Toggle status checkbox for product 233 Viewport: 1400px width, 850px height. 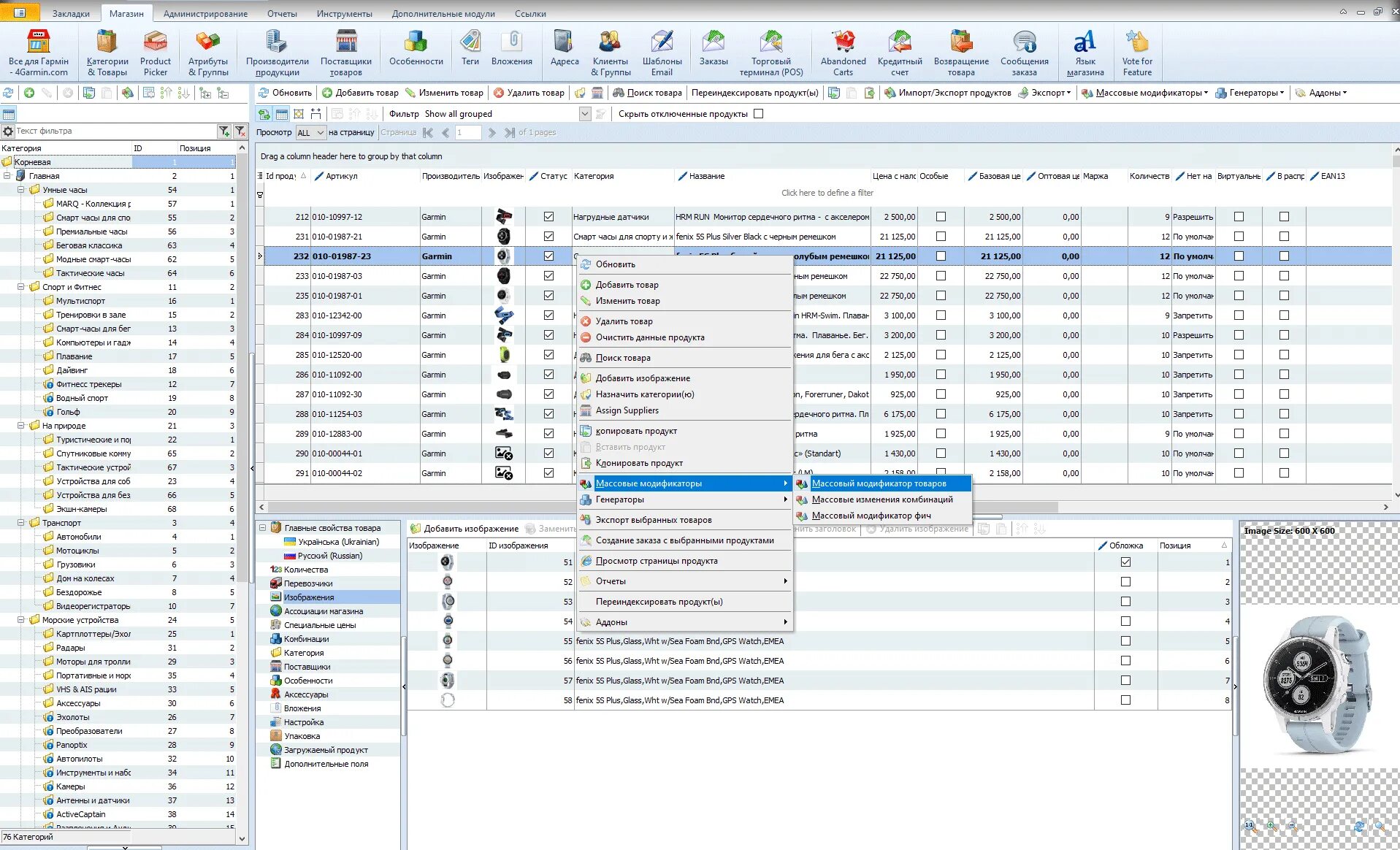(x=548, y=276)
